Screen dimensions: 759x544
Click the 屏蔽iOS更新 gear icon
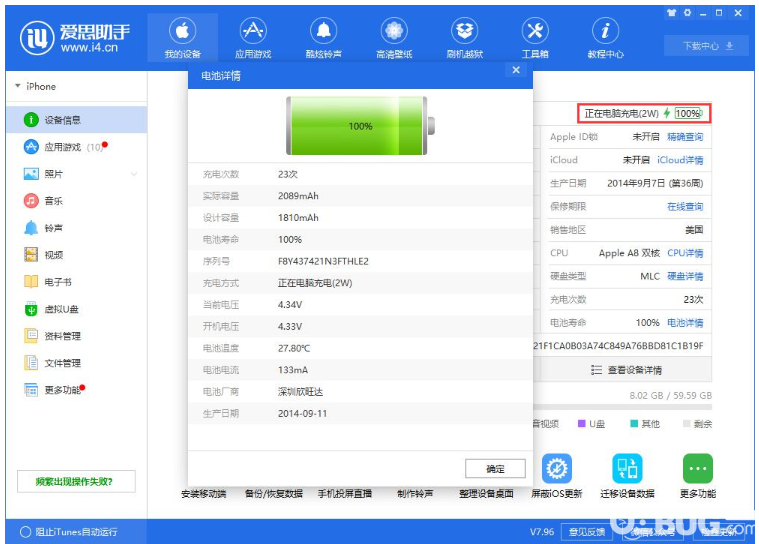(x=557, y=468)
